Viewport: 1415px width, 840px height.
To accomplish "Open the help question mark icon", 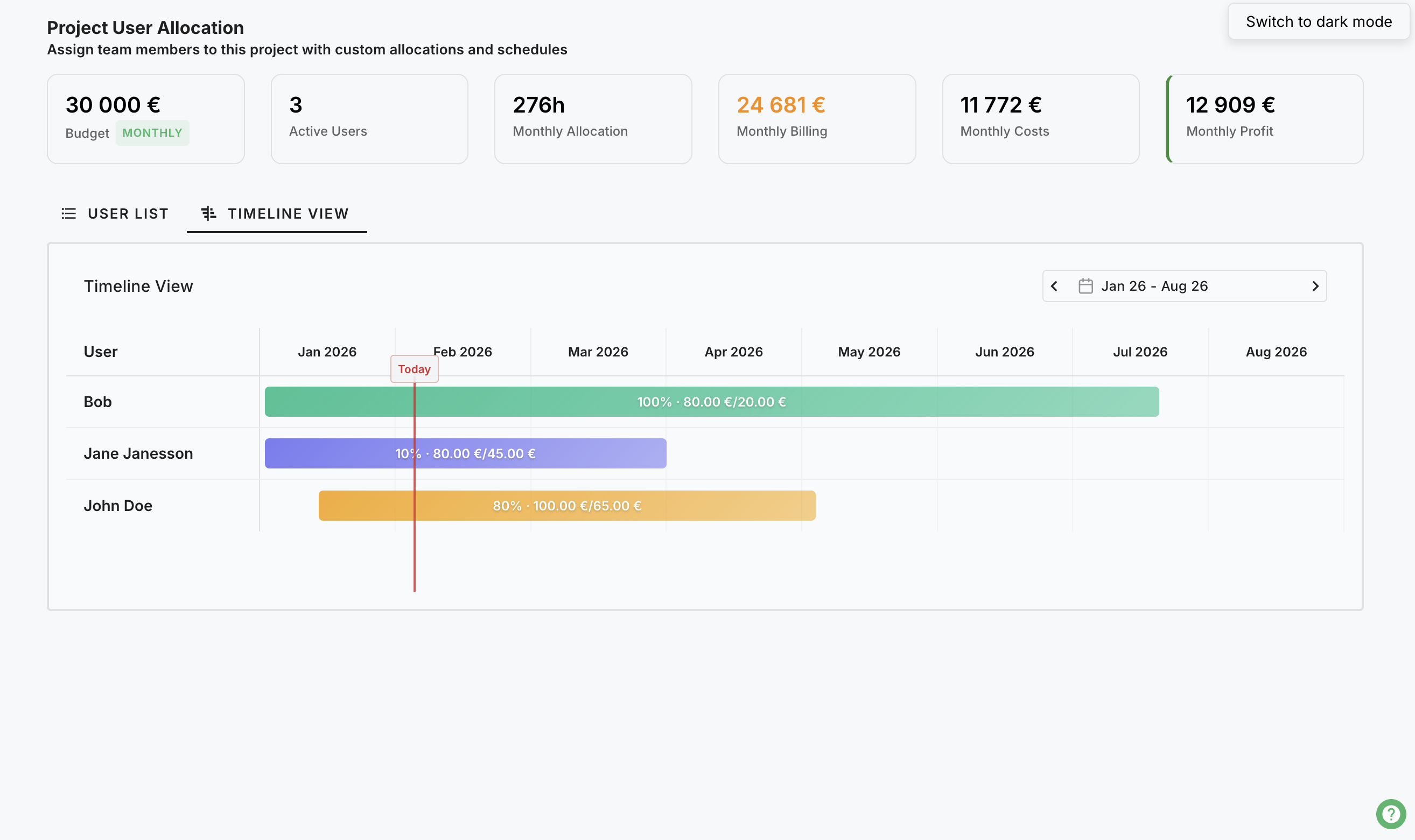I will (1391, 814).
